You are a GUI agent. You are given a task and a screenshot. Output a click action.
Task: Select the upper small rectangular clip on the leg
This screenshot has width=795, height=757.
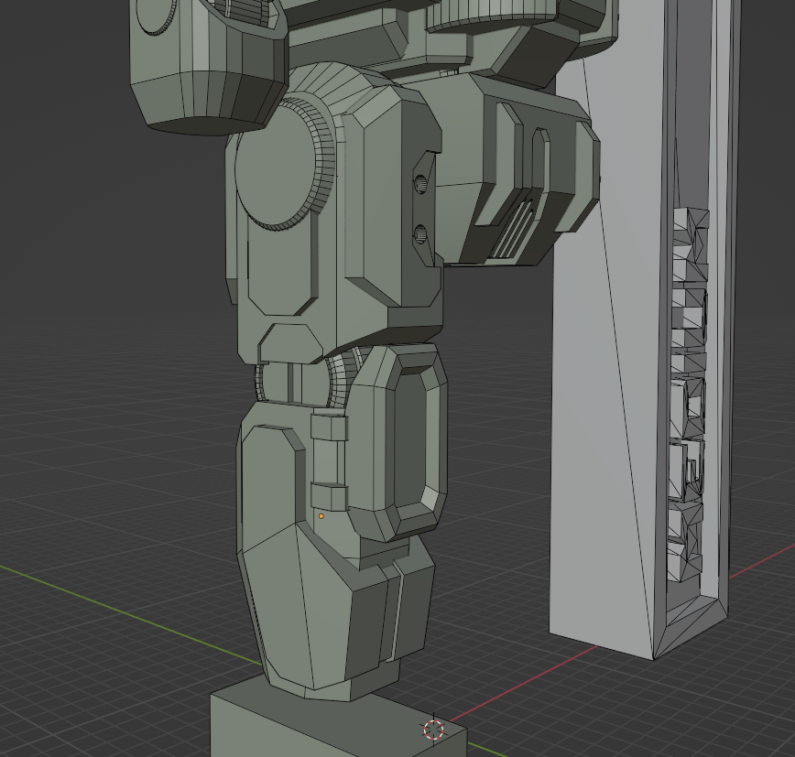click(329, 427)
